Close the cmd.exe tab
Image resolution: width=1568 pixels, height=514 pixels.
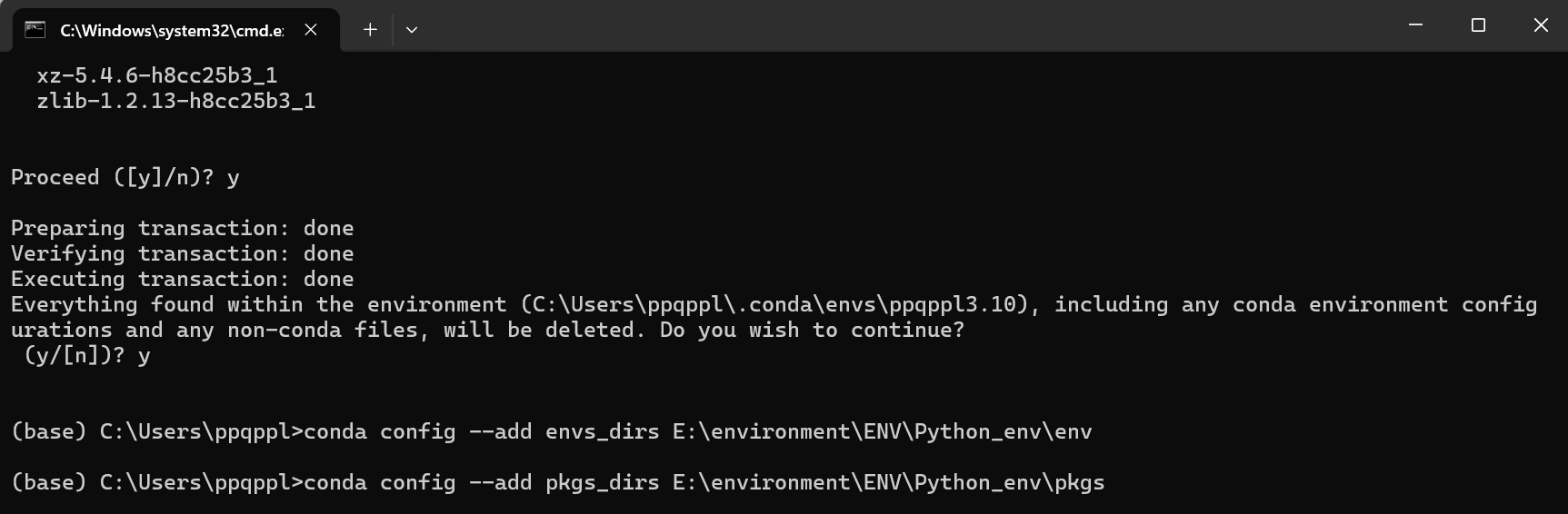(311, 30)
